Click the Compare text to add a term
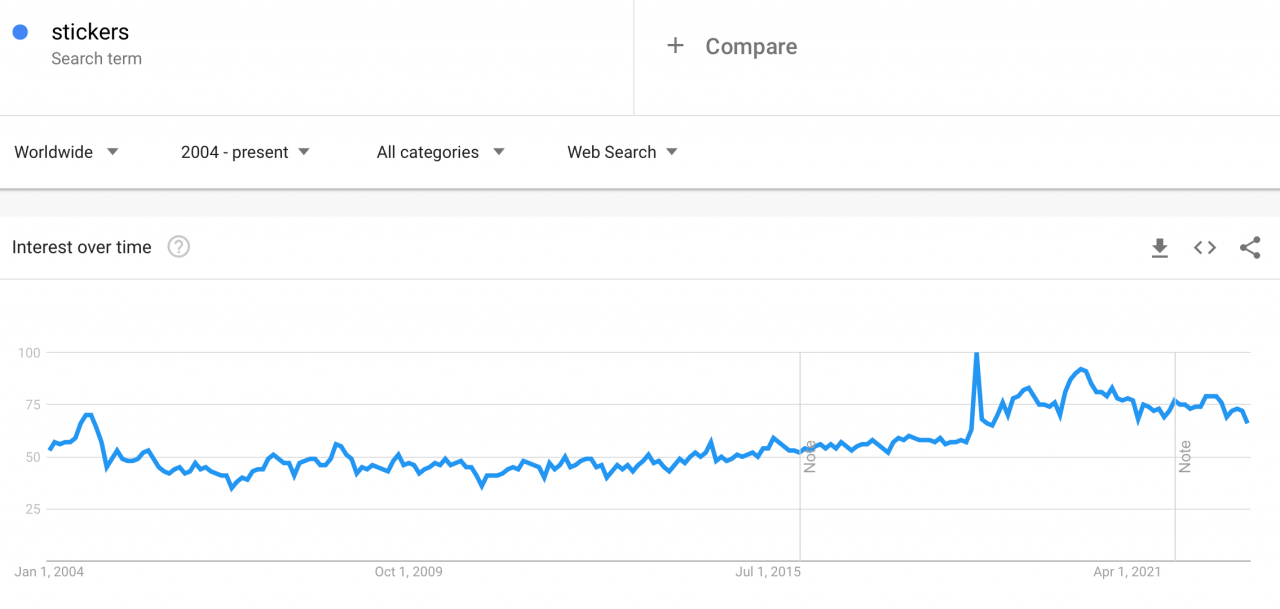 (751, 47)
